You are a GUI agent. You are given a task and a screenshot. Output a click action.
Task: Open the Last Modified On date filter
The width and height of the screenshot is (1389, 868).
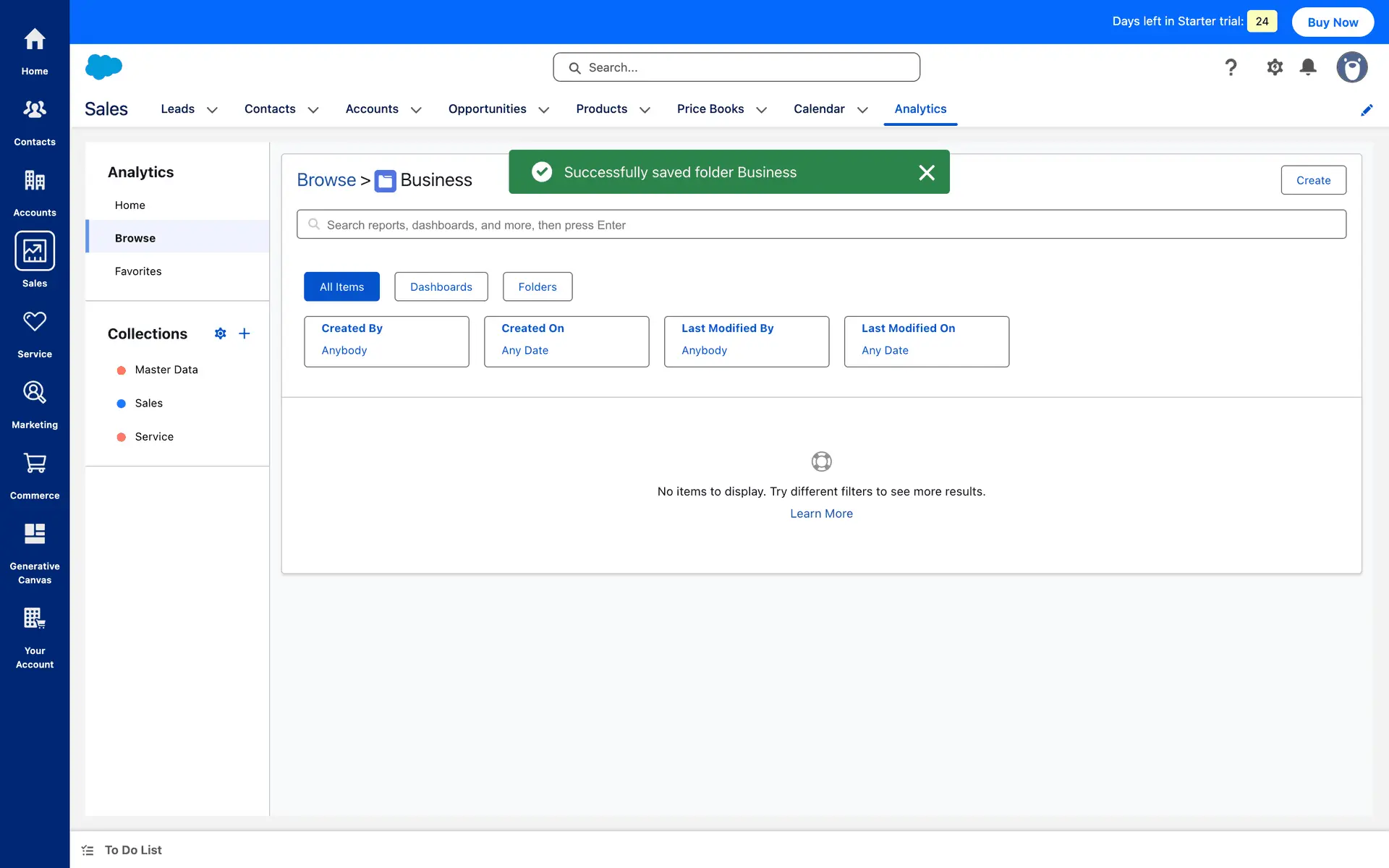tap(926, 341)
